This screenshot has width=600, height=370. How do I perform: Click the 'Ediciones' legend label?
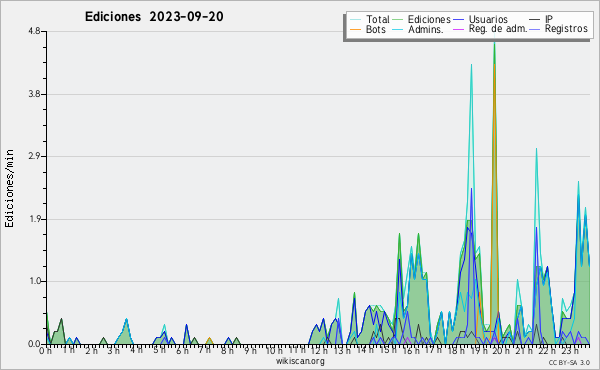coord(429,19)
